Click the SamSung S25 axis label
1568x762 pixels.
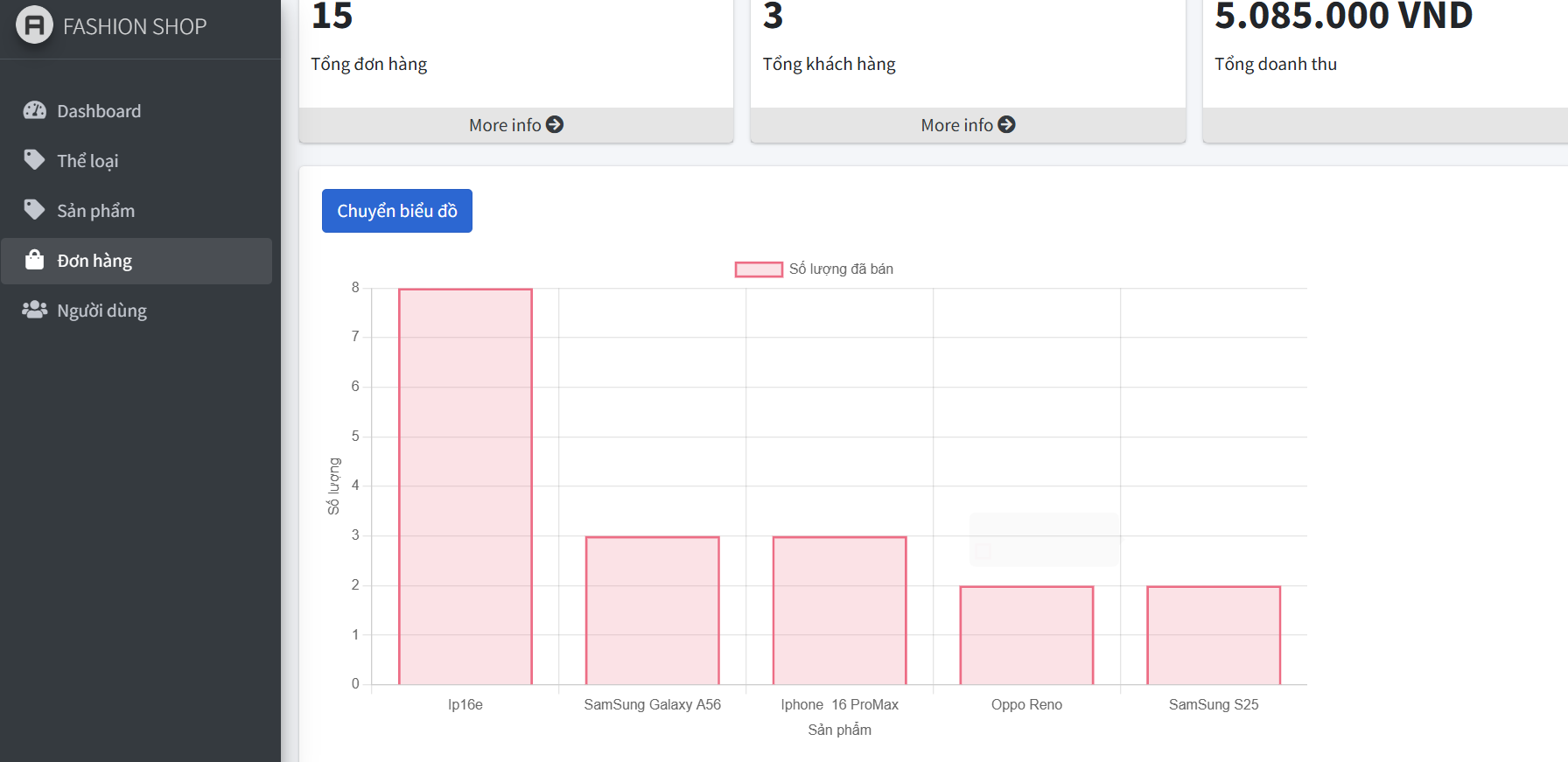[1214, 705]
